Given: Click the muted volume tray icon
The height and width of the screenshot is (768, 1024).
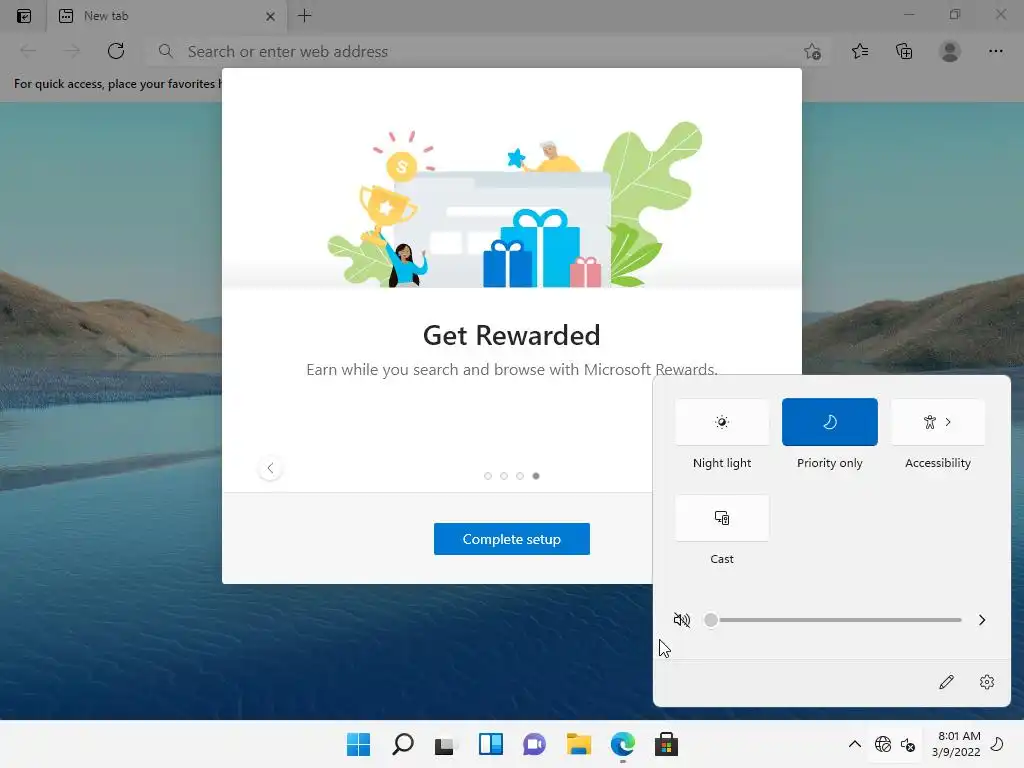Looking at the screenshot, I should [x=908, y=744].
